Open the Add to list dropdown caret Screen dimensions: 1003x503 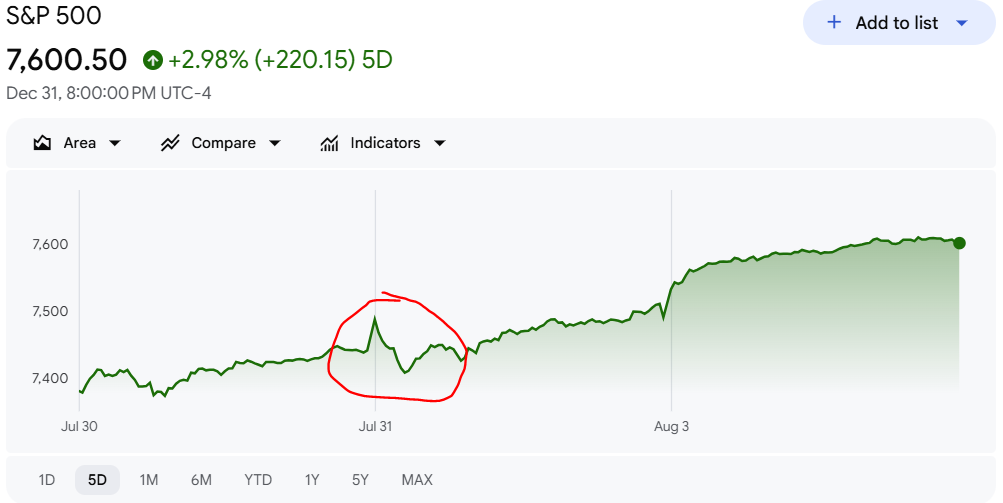[x=961, y=23]
